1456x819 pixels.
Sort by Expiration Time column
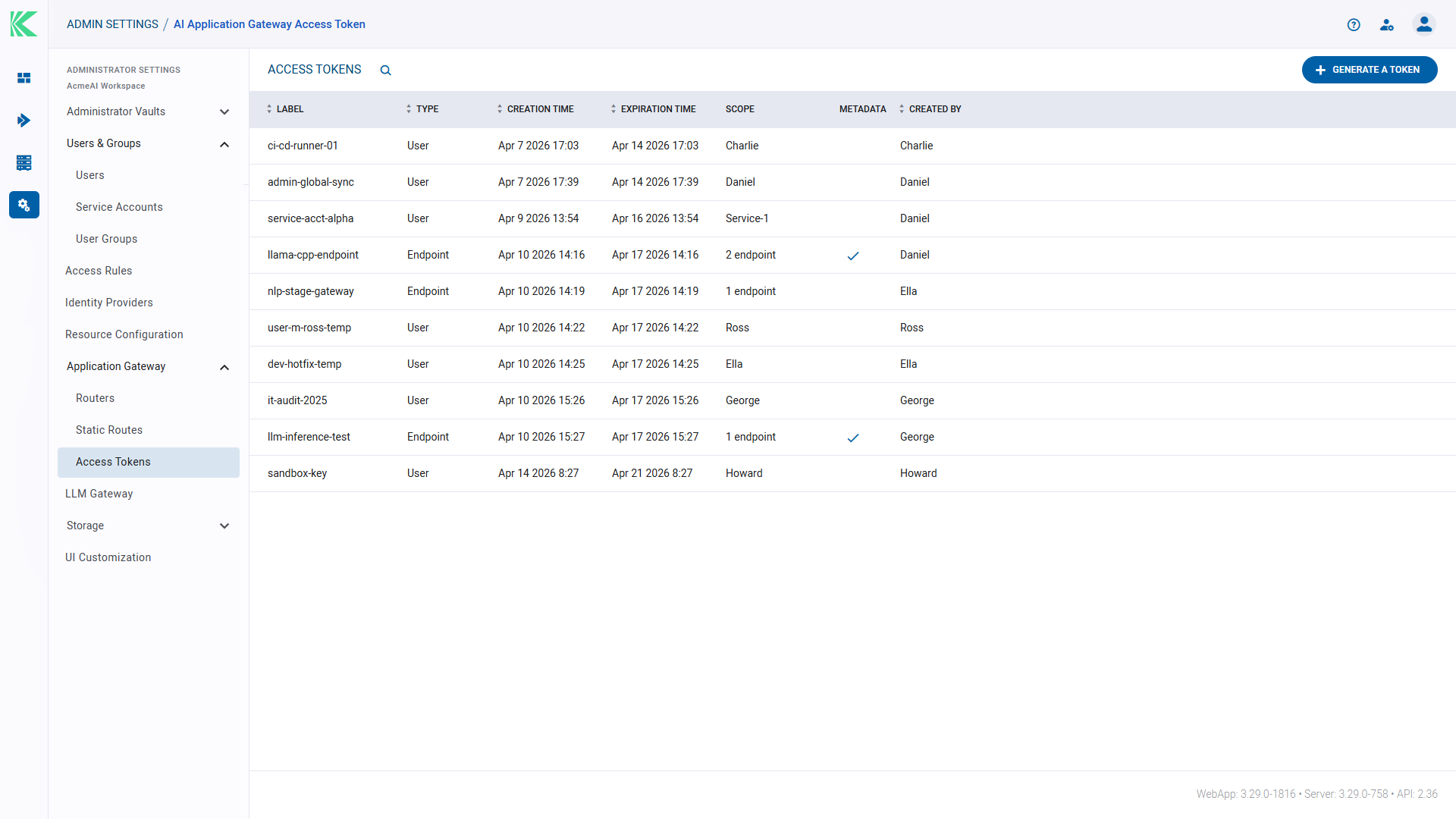[x=654, y=109]
